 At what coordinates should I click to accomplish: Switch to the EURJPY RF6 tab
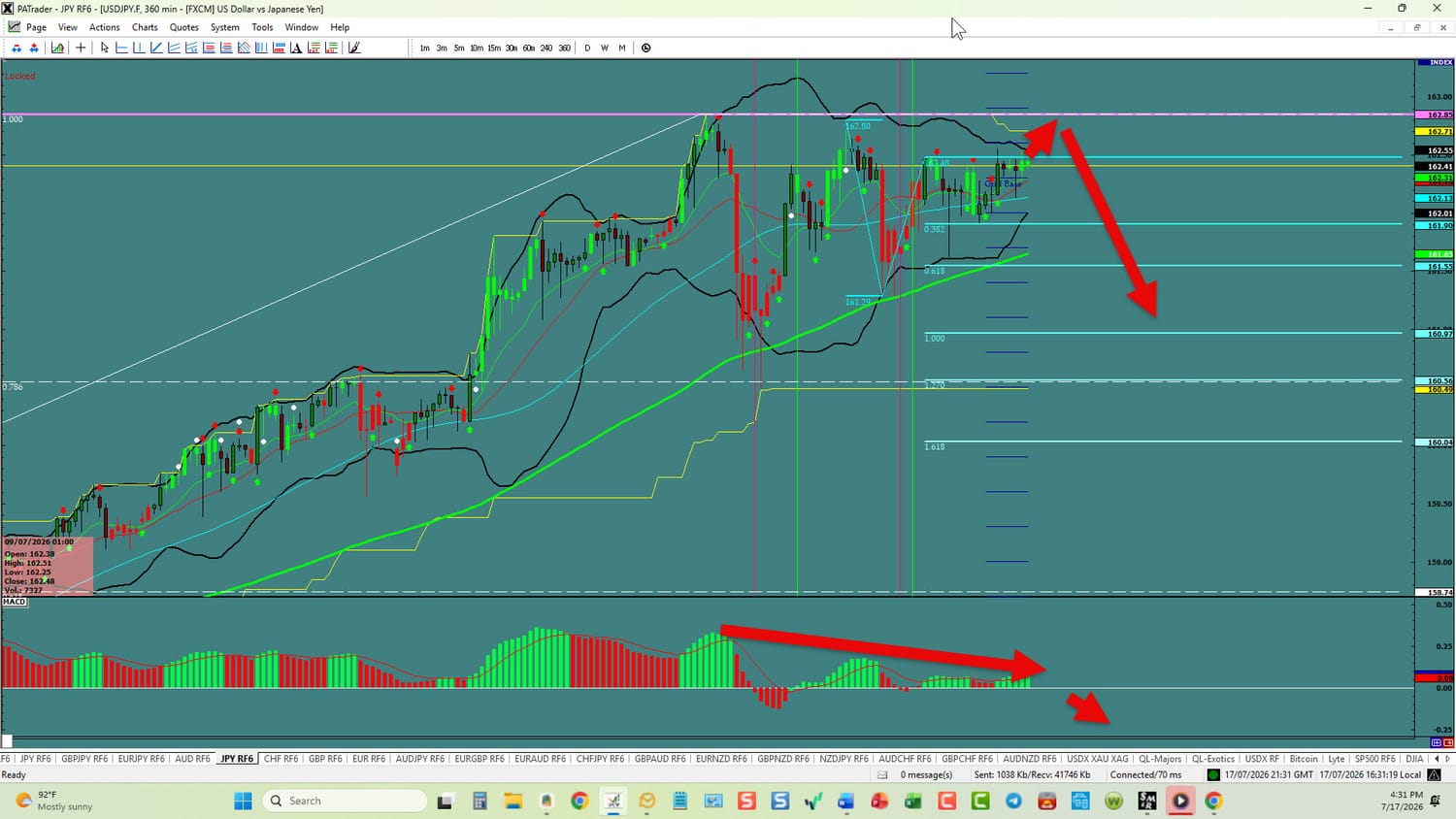tap(142, 759)
